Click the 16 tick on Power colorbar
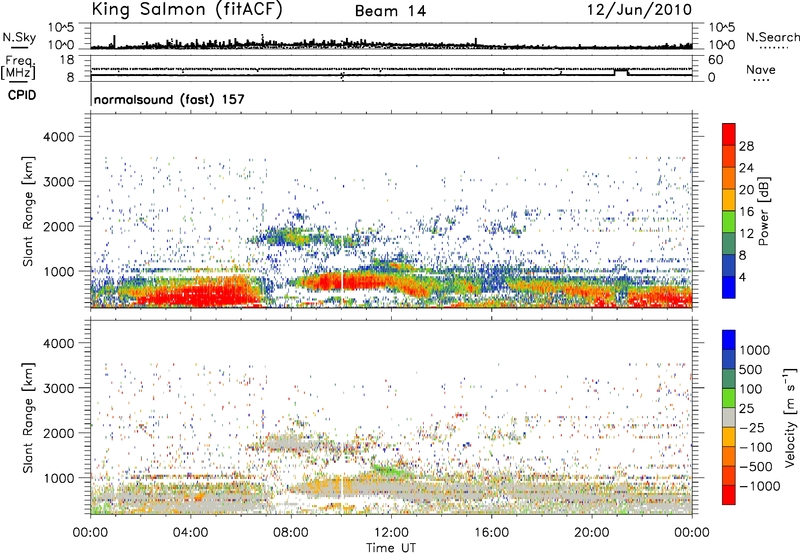 point(746,212)
